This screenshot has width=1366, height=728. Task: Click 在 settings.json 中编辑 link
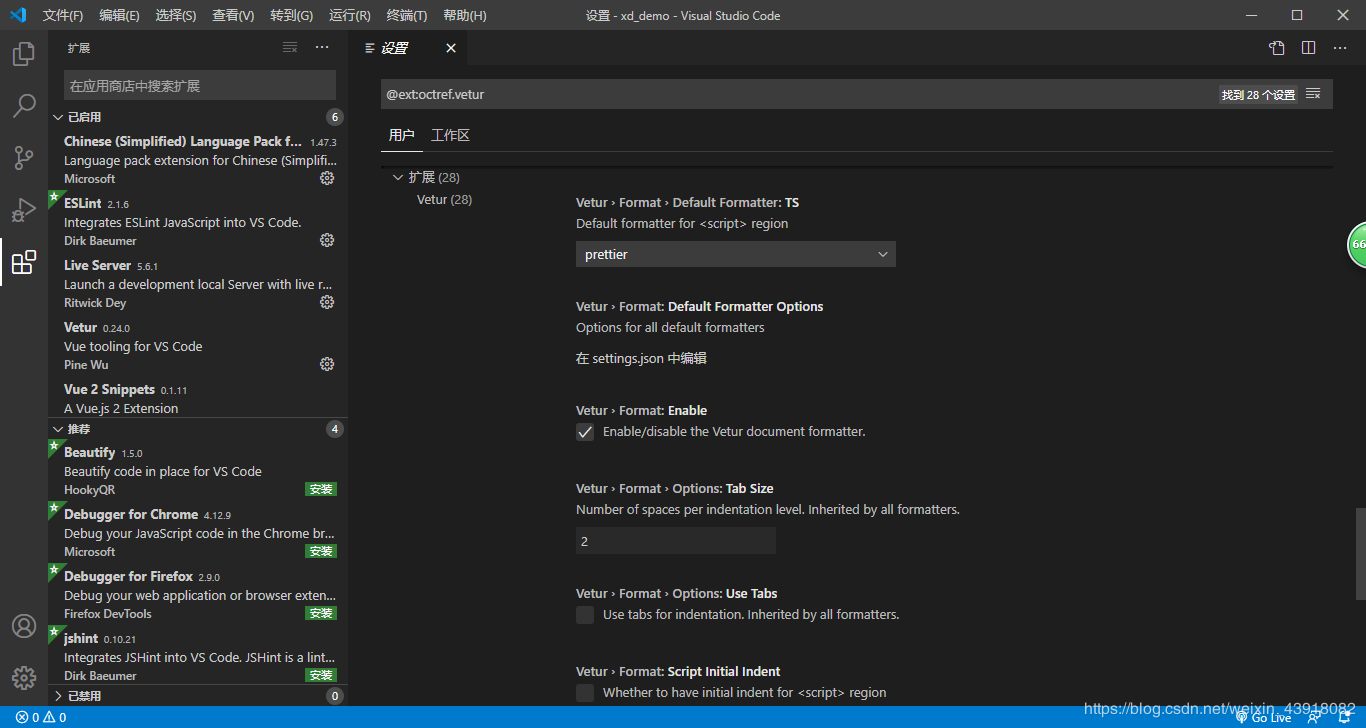pyautogui.click(x=641, y=358)
